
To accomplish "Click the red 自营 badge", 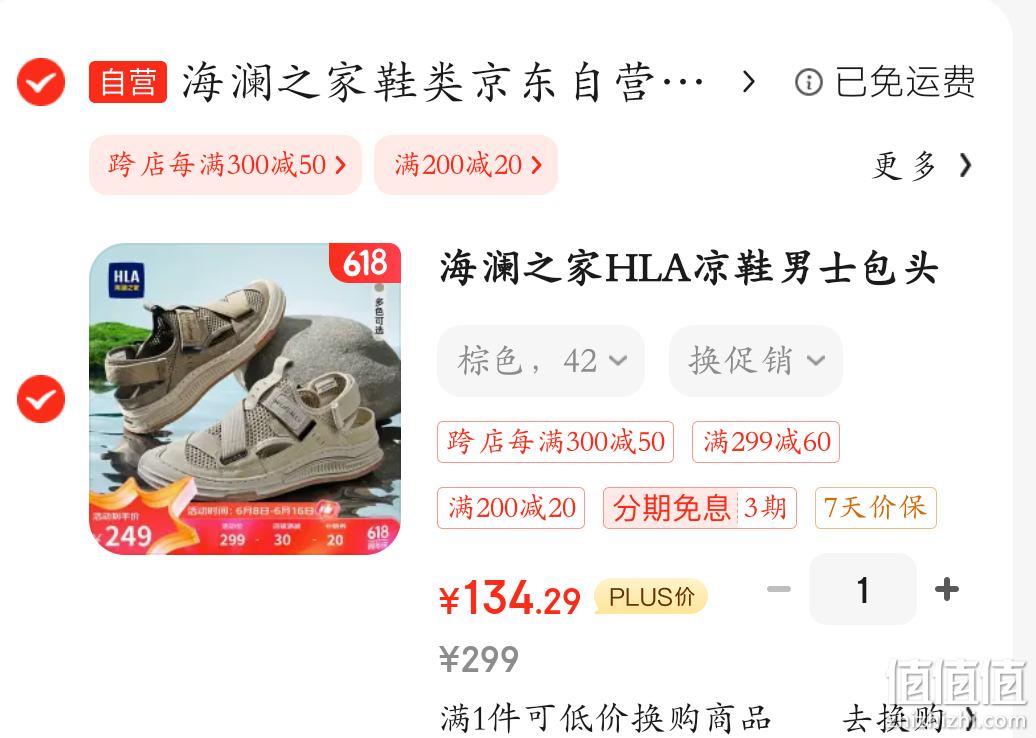I will 128,82.
